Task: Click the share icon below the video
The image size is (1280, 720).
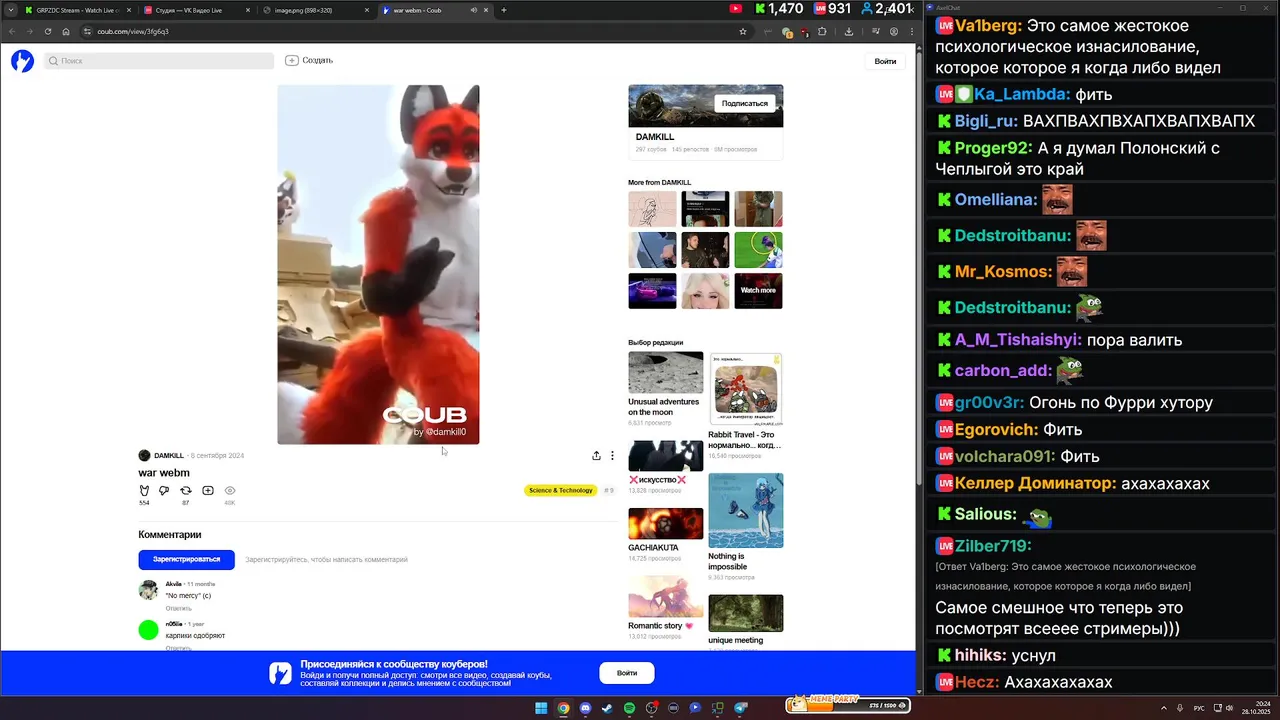Action: pyautogui.click(x=596, y=455)
